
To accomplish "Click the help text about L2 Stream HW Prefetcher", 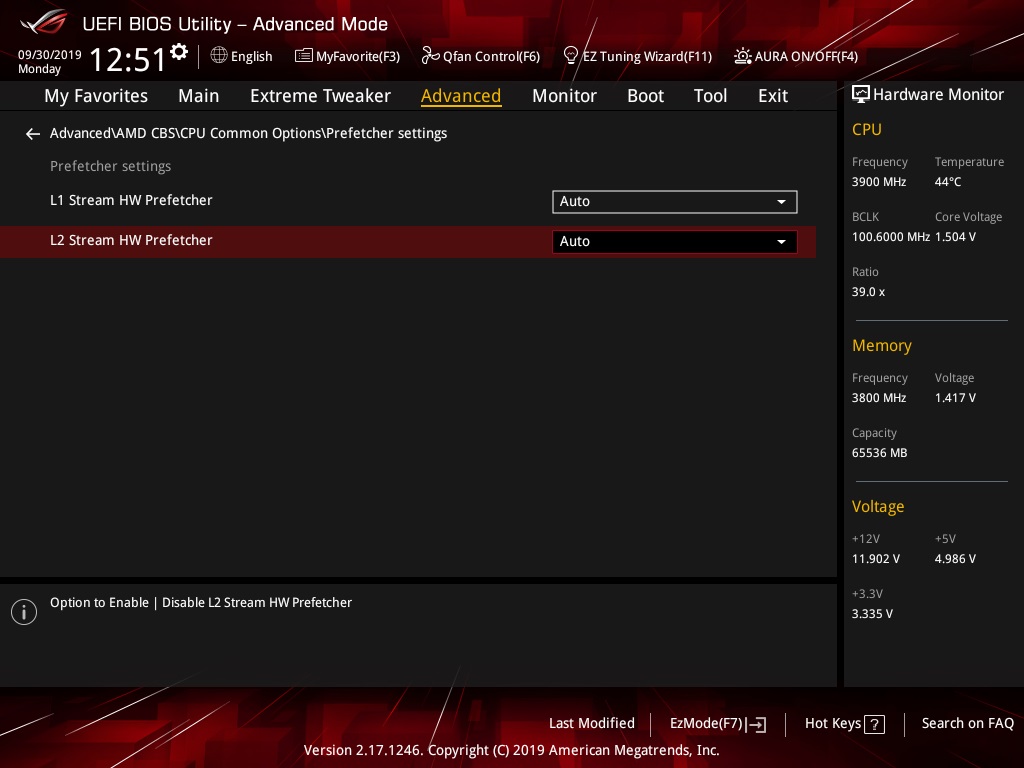I will pyautogui.click(x=200, y=603).
